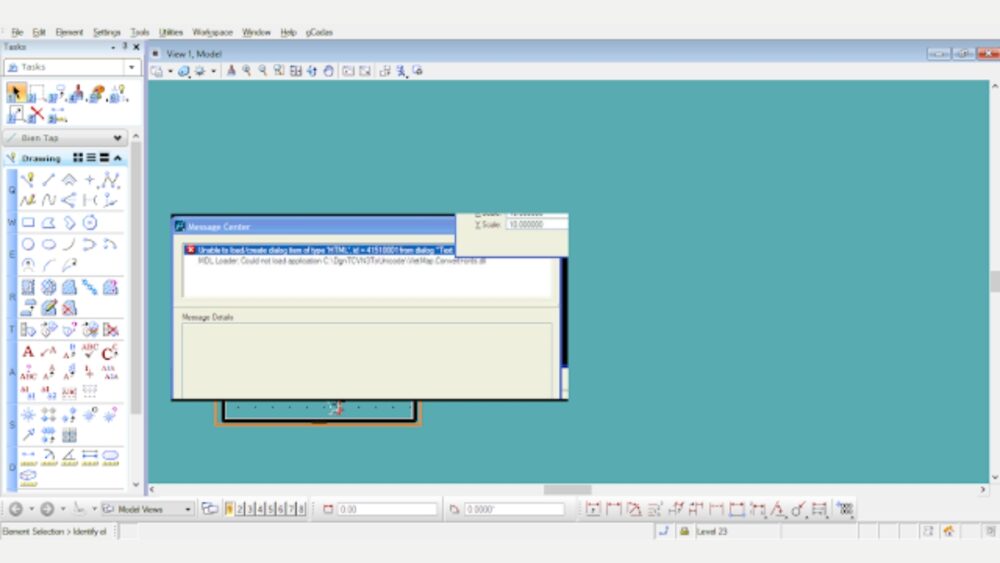Select the Place Line tool
Image resolution: width=1000 pixels, height=563 pixels.
tap(48, 180)
